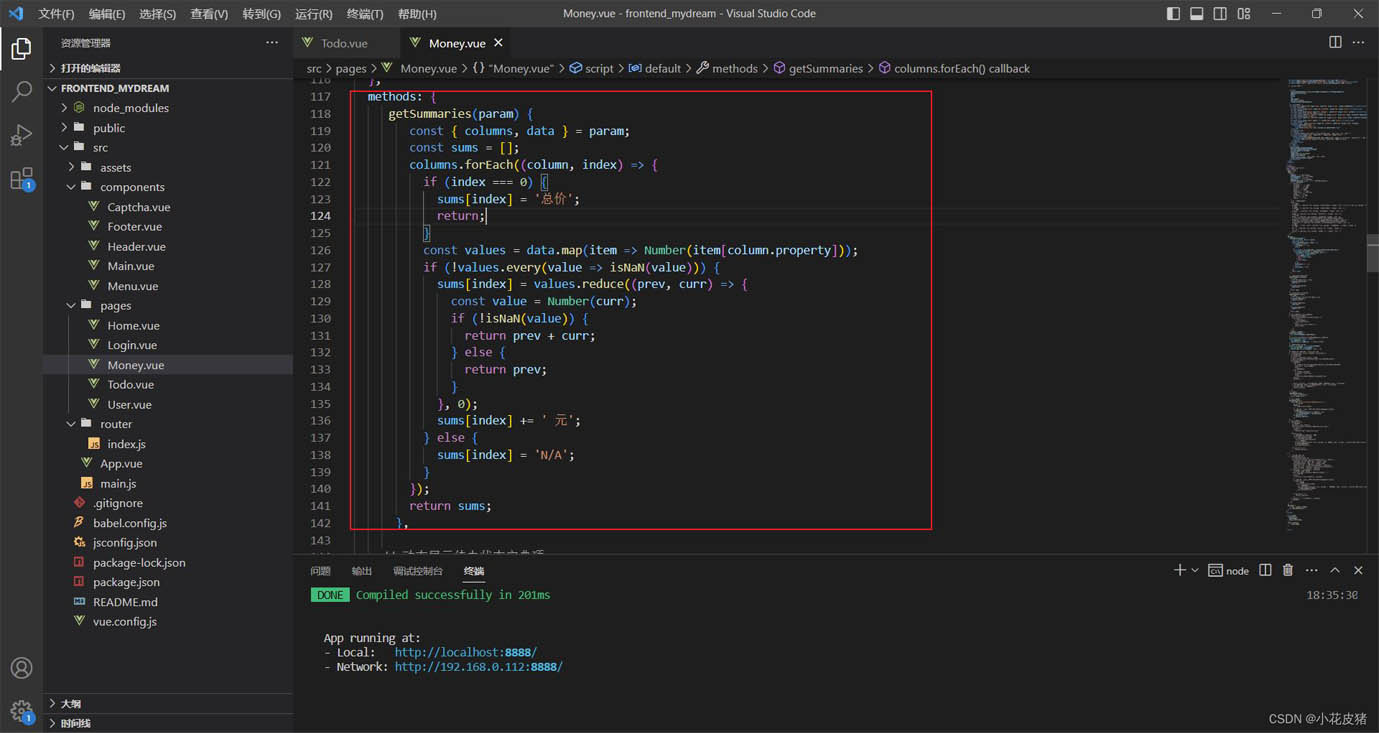Collapse the components folder
1379x733 pixels.
click(x=71, y=187)
